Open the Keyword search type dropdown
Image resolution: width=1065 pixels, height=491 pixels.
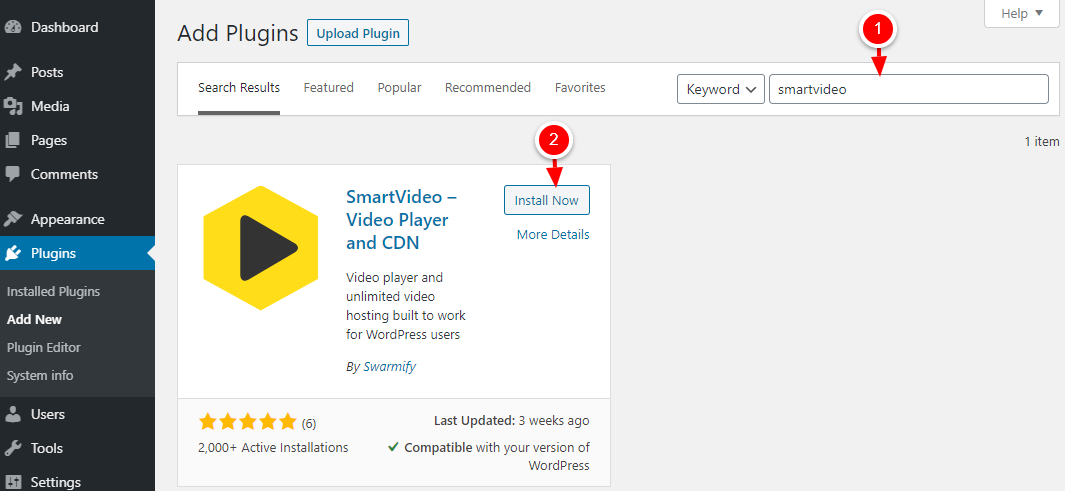tap(721, 89)
